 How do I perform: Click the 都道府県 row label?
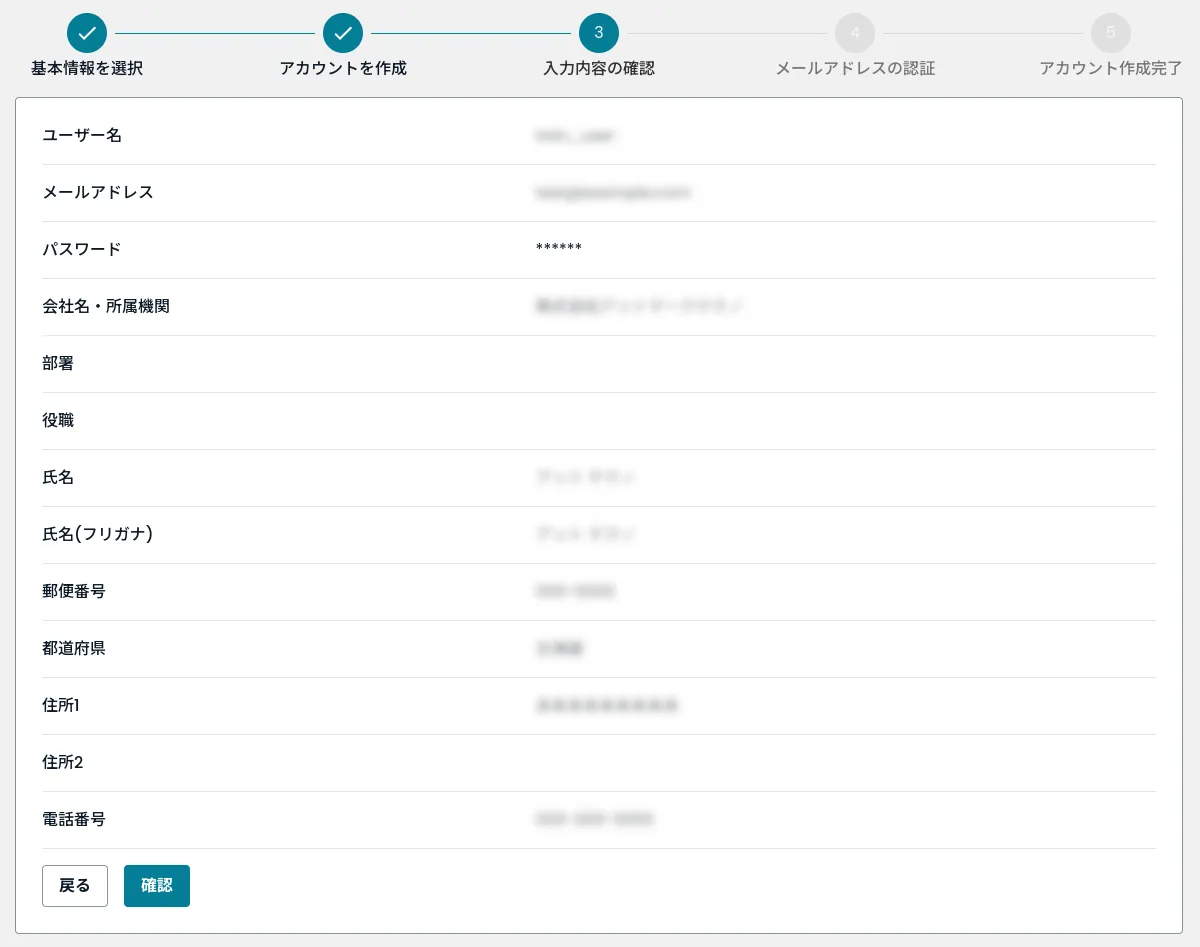74,648
